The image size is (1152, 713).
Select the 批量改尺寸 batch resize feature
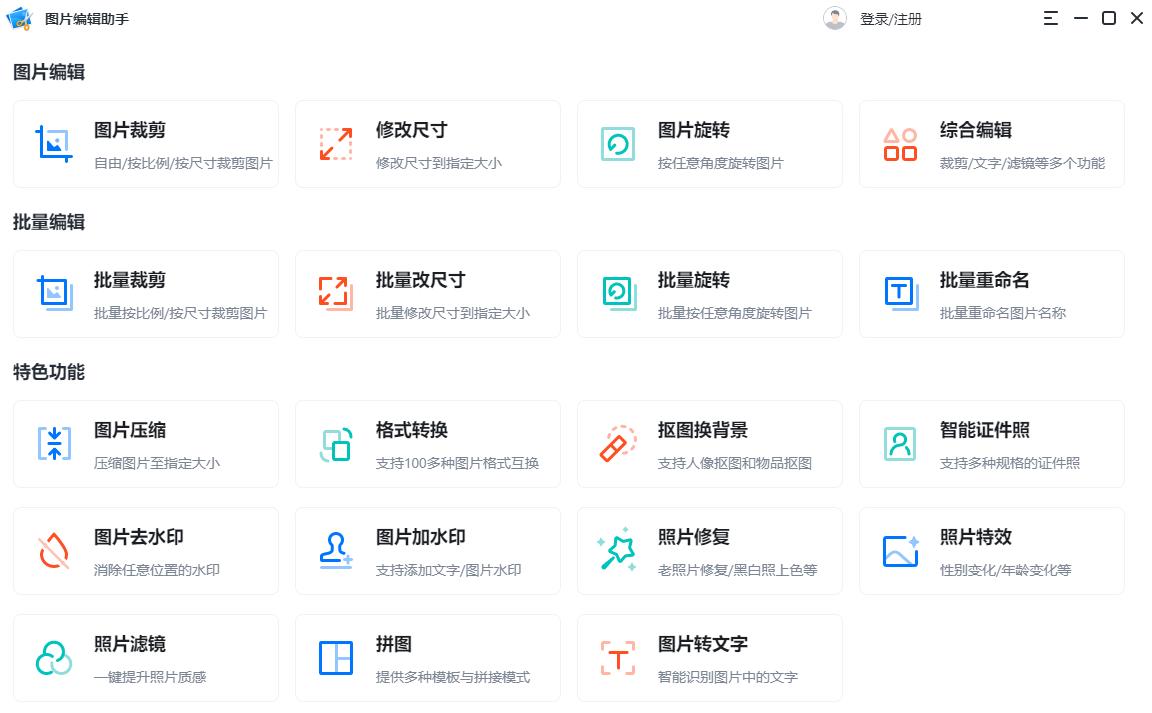click(427, 293)
